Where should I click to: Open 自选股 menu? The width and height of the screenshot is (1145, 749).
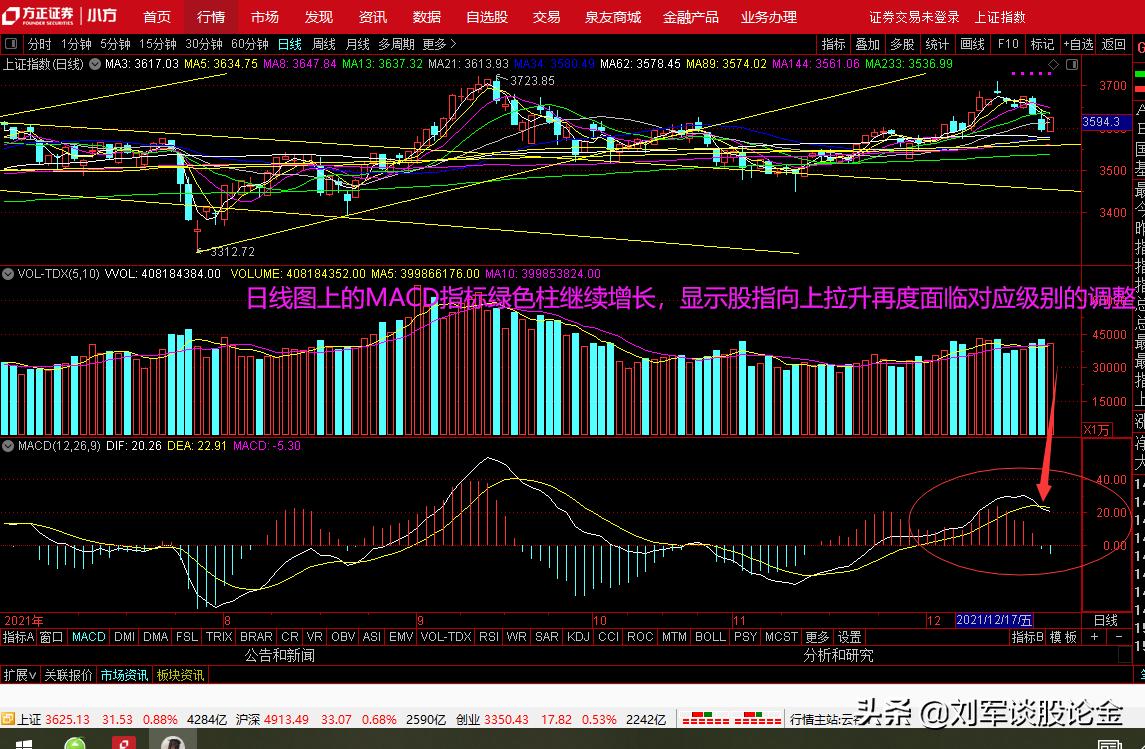click(x=487, y=16)
